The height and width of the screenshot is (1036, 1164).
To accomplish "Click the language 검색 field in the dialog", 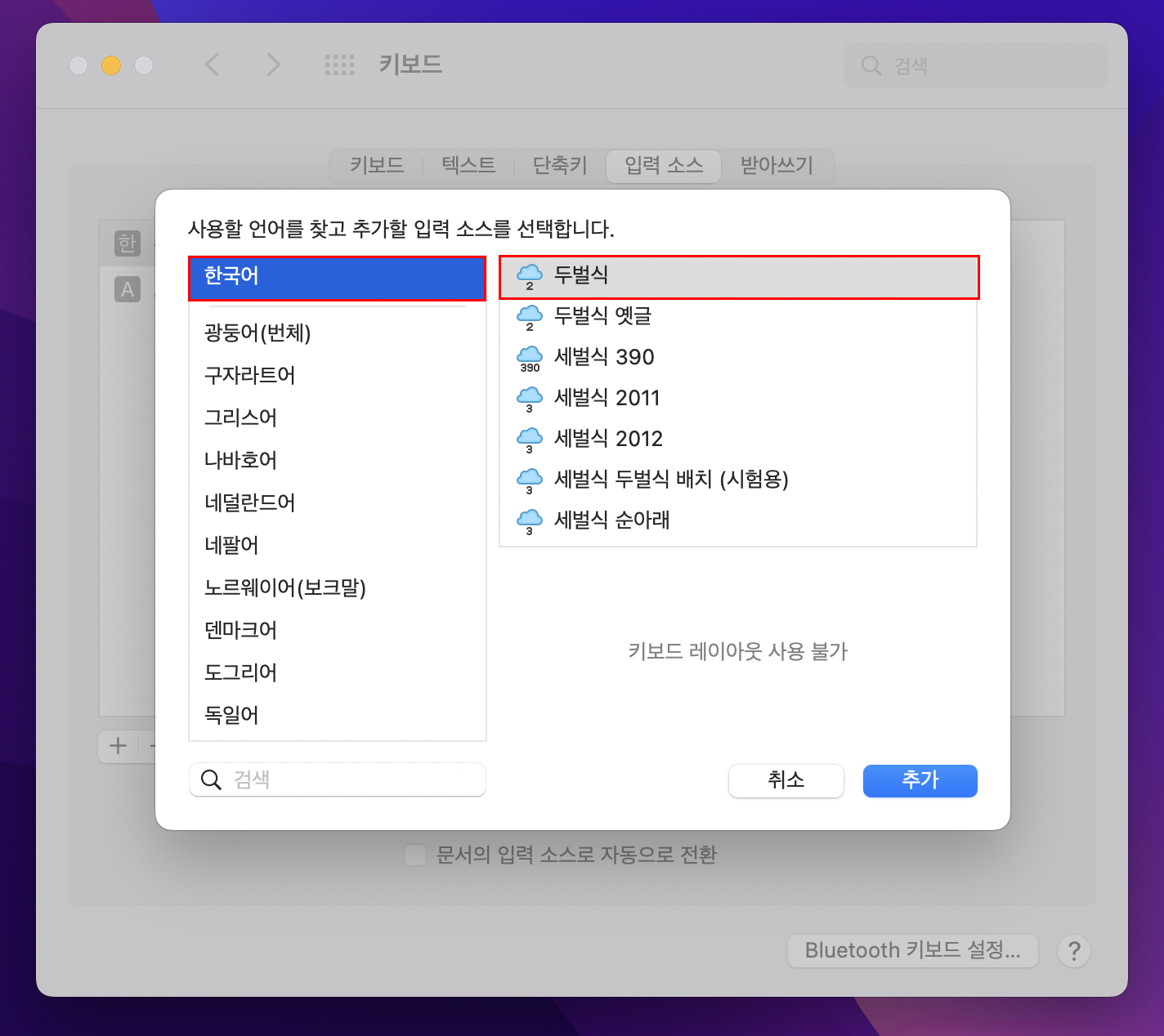I will [338, 779].
